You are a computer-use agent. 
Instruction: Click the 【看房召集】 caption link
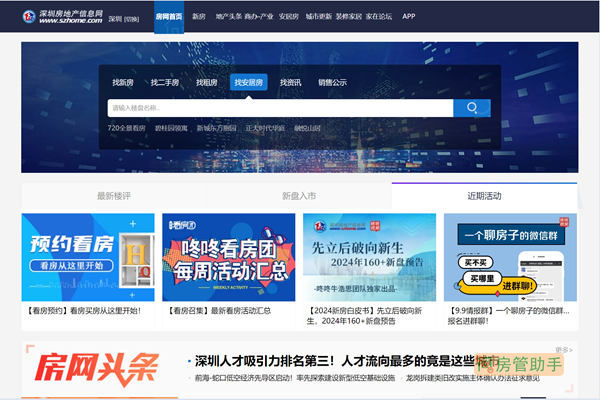tap(218, 311)
